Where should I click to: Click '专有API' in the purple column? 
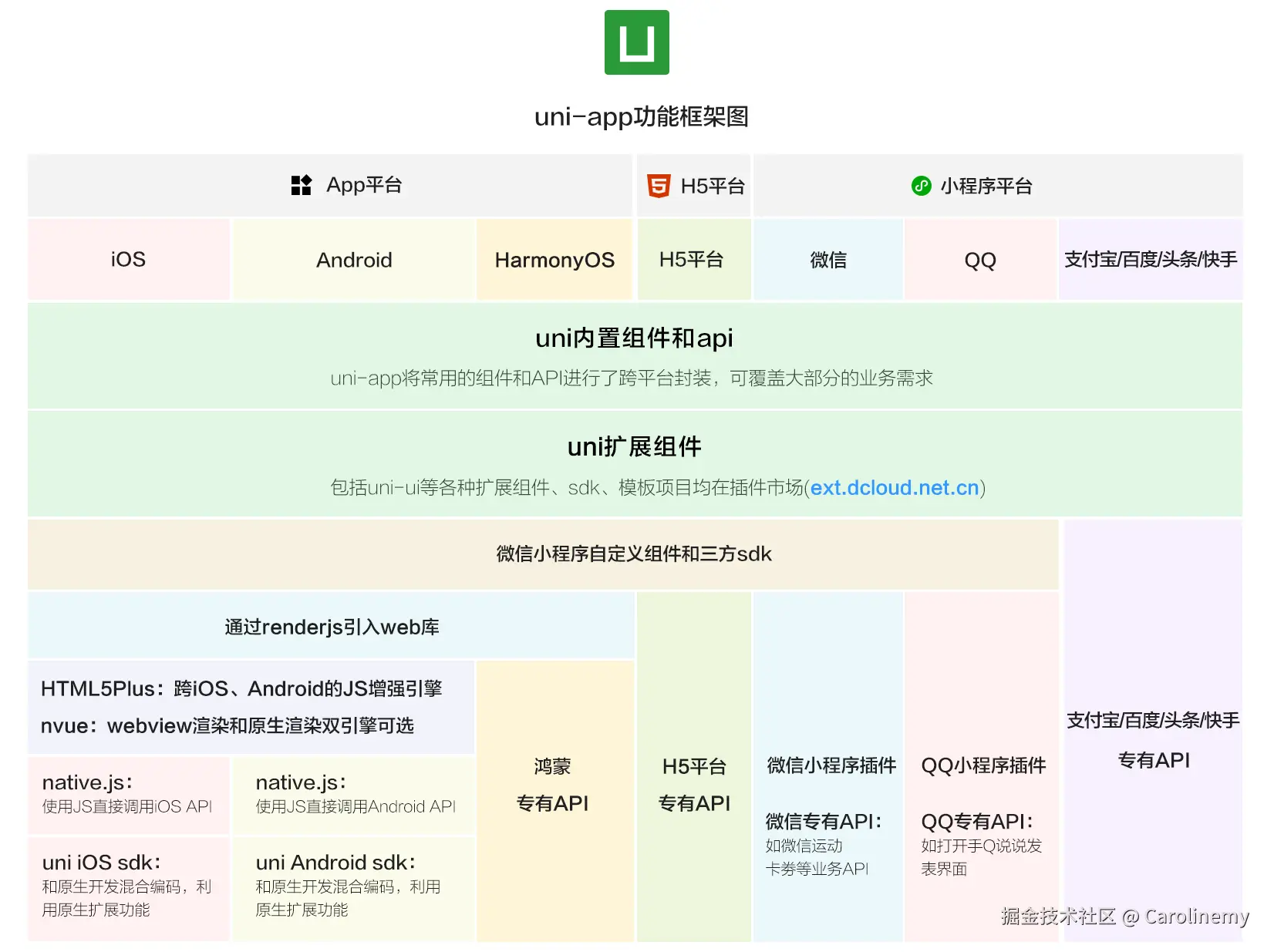tap(1154, 760)
